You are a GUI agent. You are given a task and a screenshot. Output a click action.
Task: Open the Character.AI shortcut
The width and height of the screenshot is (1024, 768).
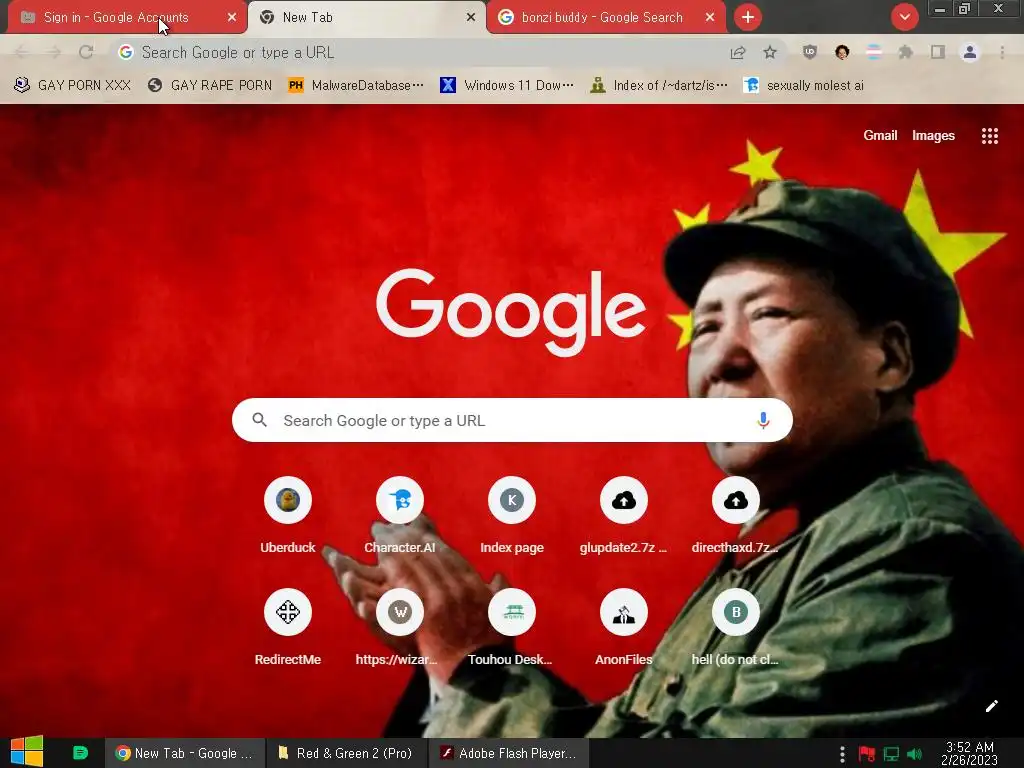pos(400,516)
